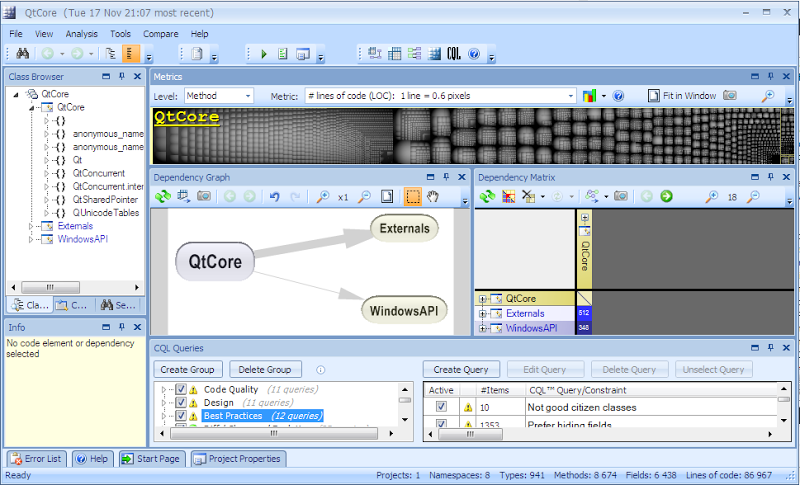Open the Analysis menu
The width and height of the screenshot is (800, 485).
(x=81, y=34)
